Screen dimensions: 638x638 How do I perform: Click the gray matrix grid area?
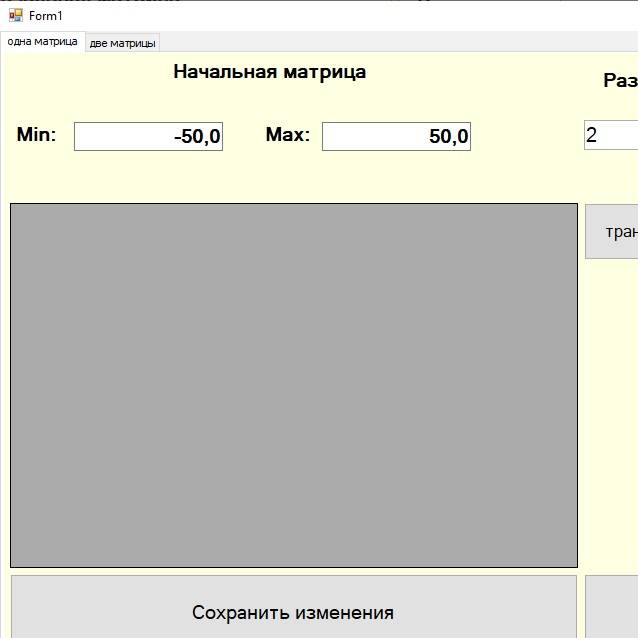(x=294, y=385)
